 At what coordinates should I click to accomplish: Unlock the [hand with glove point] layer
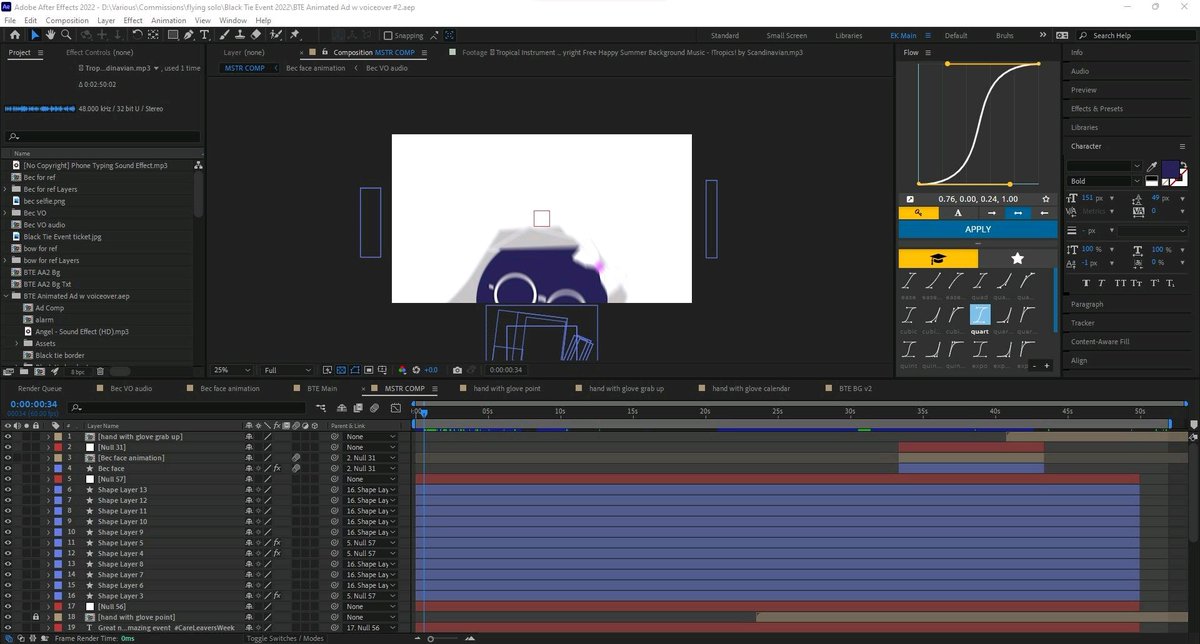35,617
